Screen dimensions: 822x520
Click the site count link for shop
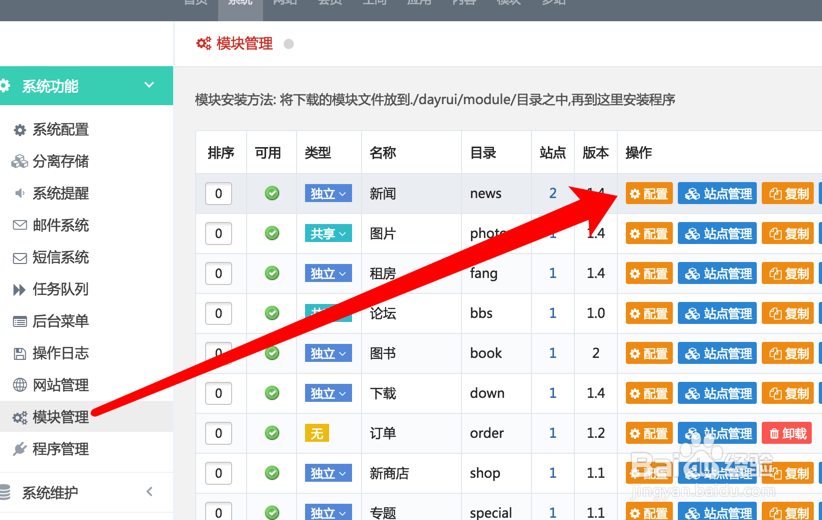point(553,473)
